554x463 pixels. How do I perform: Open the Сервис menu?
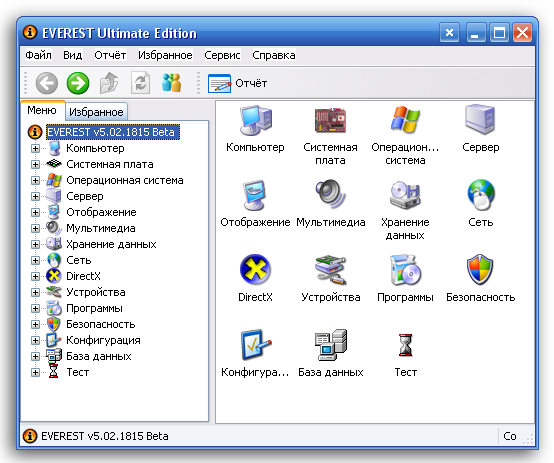pos(222,55)
